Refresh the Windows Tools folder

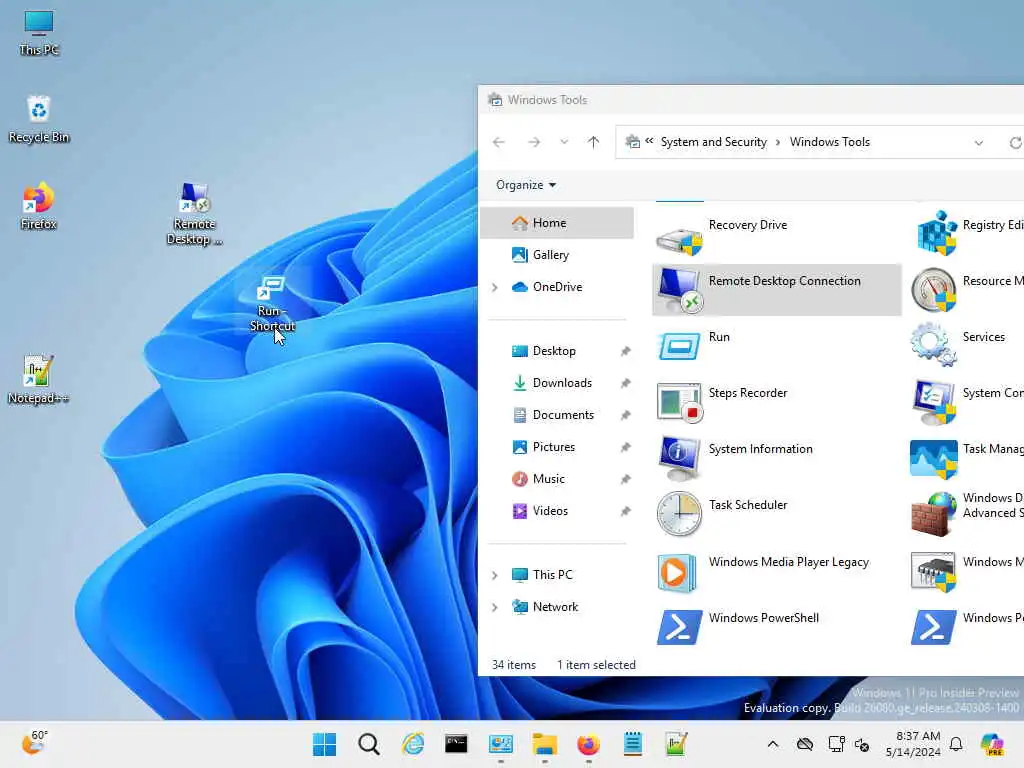coord(1015,142)
